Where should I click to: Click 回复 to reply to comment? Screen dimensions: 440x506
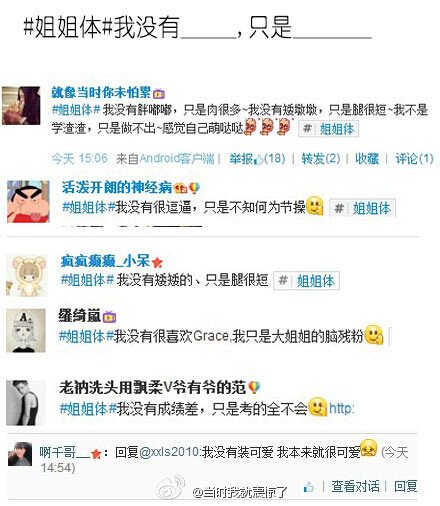(406, 487)
